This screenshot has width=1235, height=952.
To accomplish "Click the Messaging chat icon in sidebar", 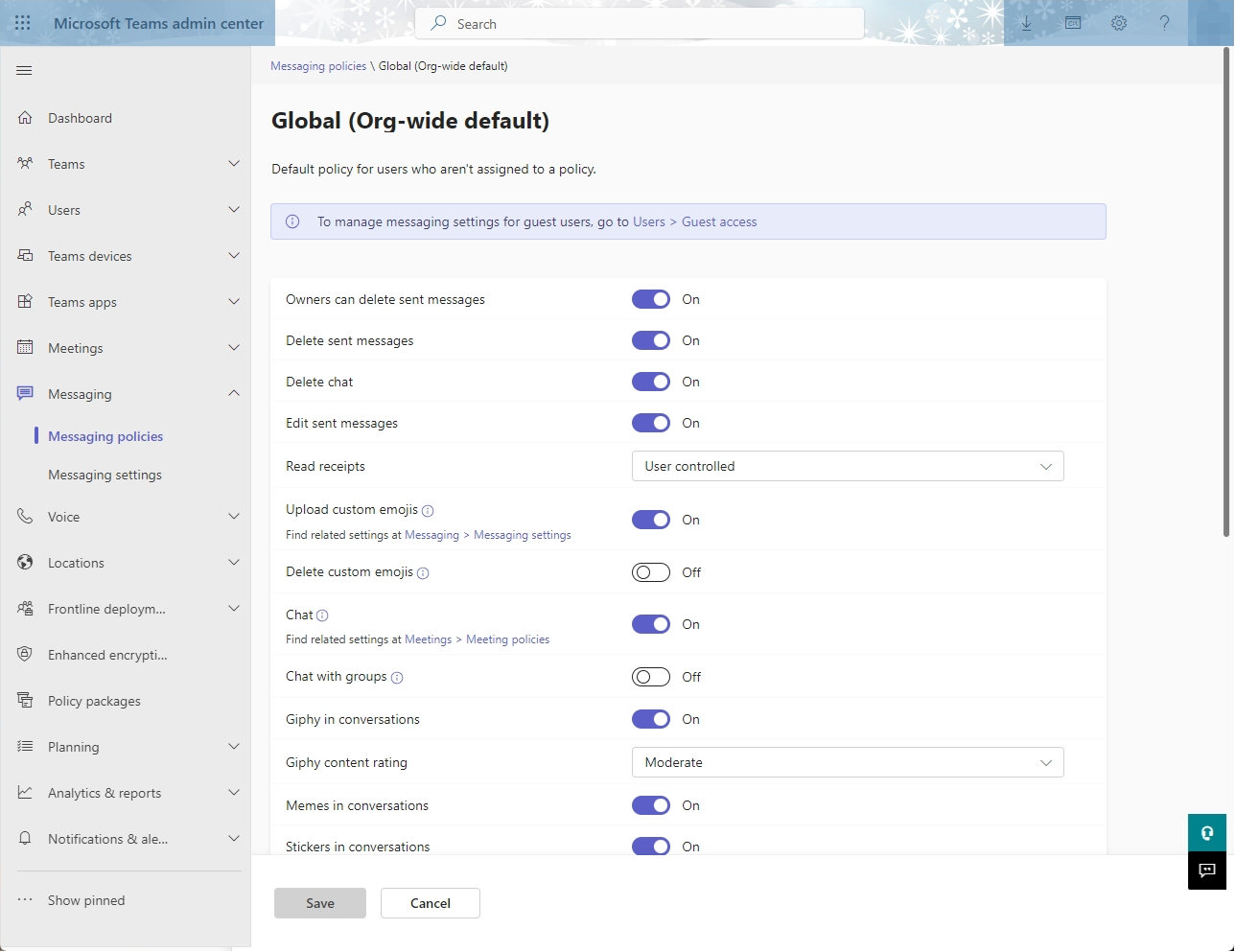I will point(25,394).
